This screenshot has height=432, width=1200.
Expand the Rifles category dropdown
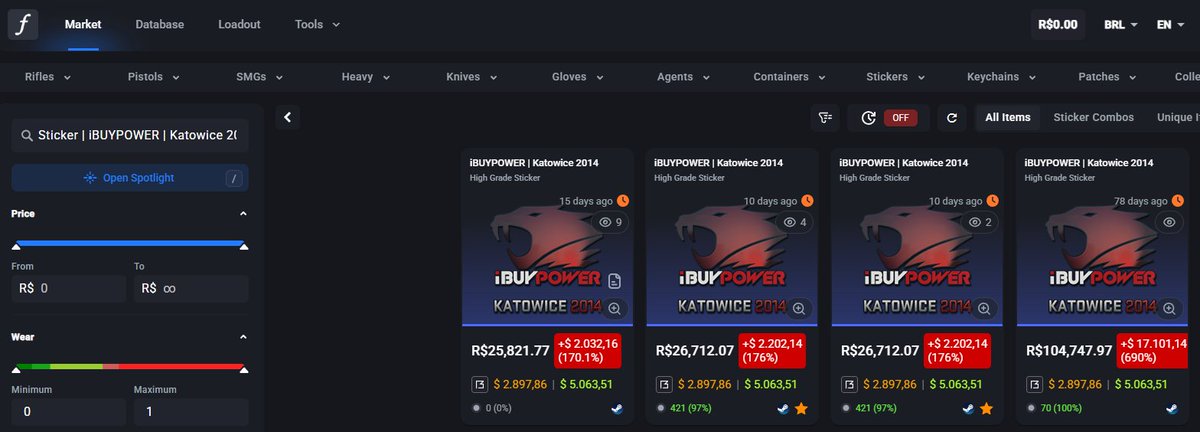(x=46, y=76)
